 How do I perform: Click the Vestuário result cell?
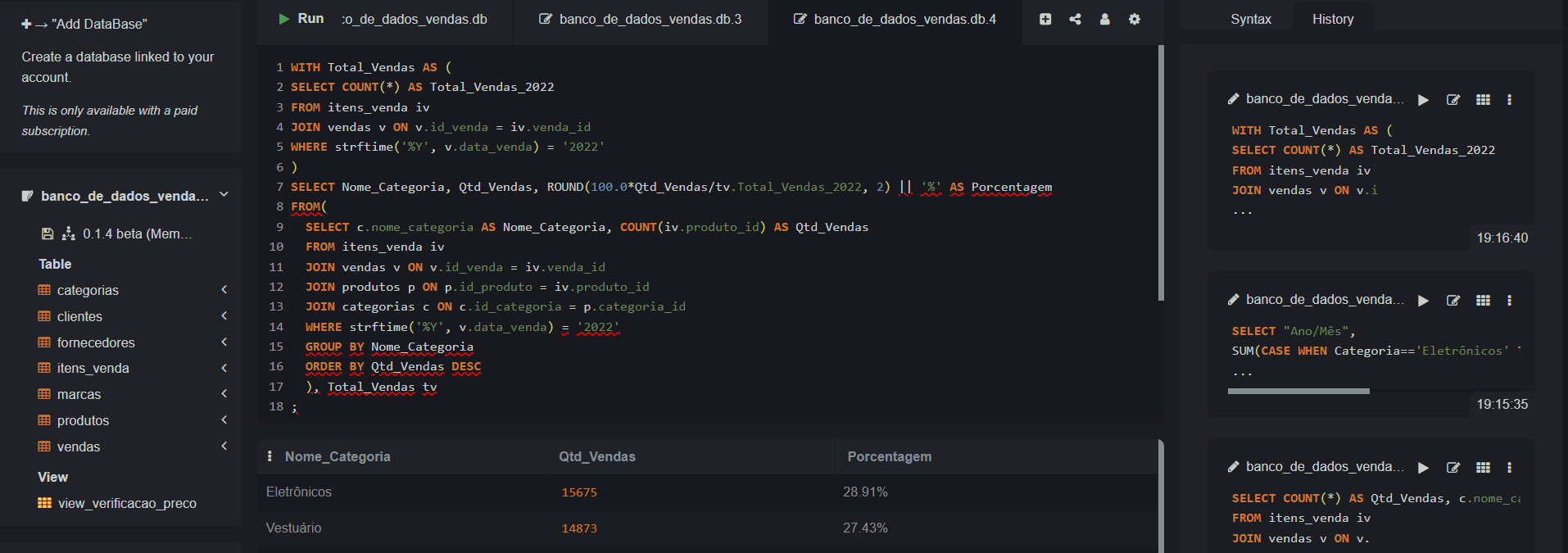coord(293,528)
